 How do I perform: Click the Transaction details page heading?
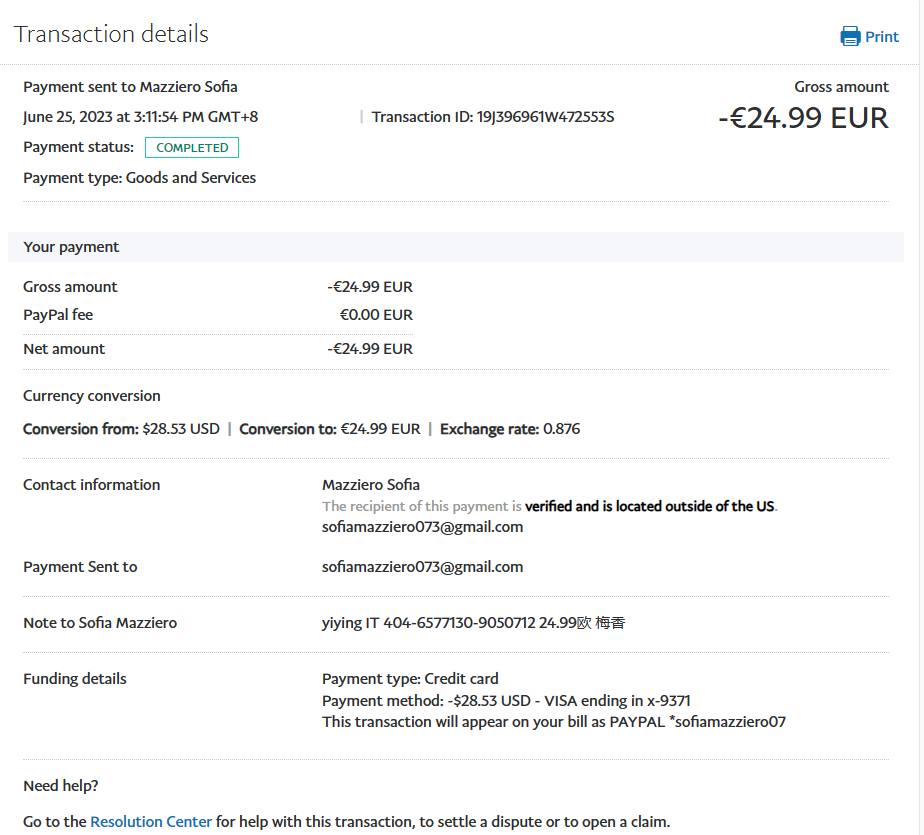click(111, 34)
